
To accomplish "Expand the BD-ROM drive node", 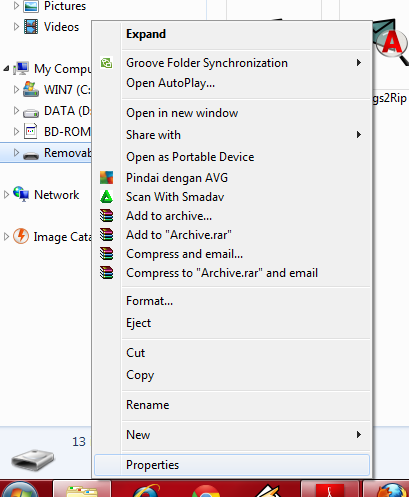I will tap(16, 131).
